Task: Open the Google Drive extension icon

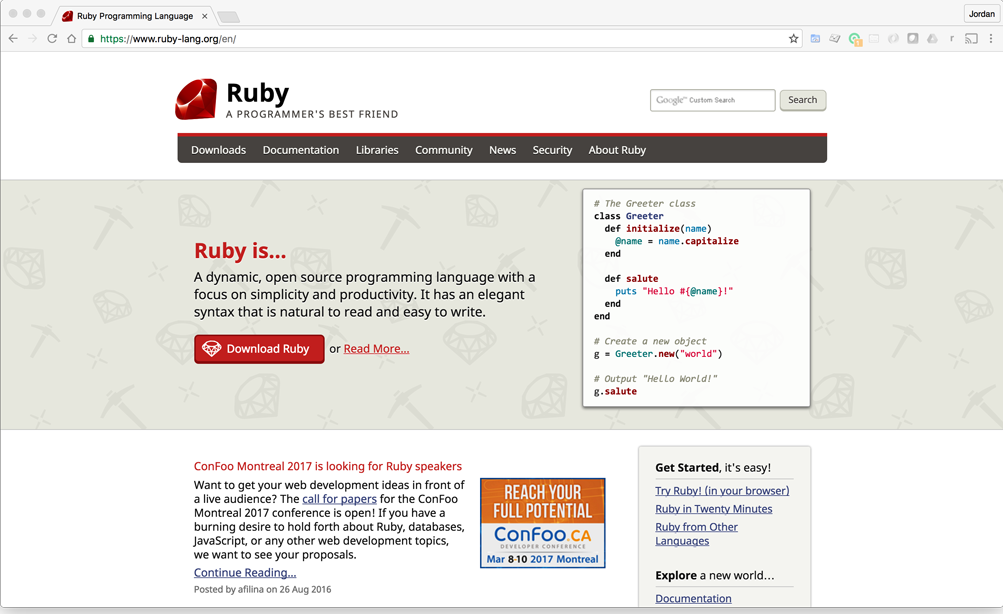Action: [933, 38]
